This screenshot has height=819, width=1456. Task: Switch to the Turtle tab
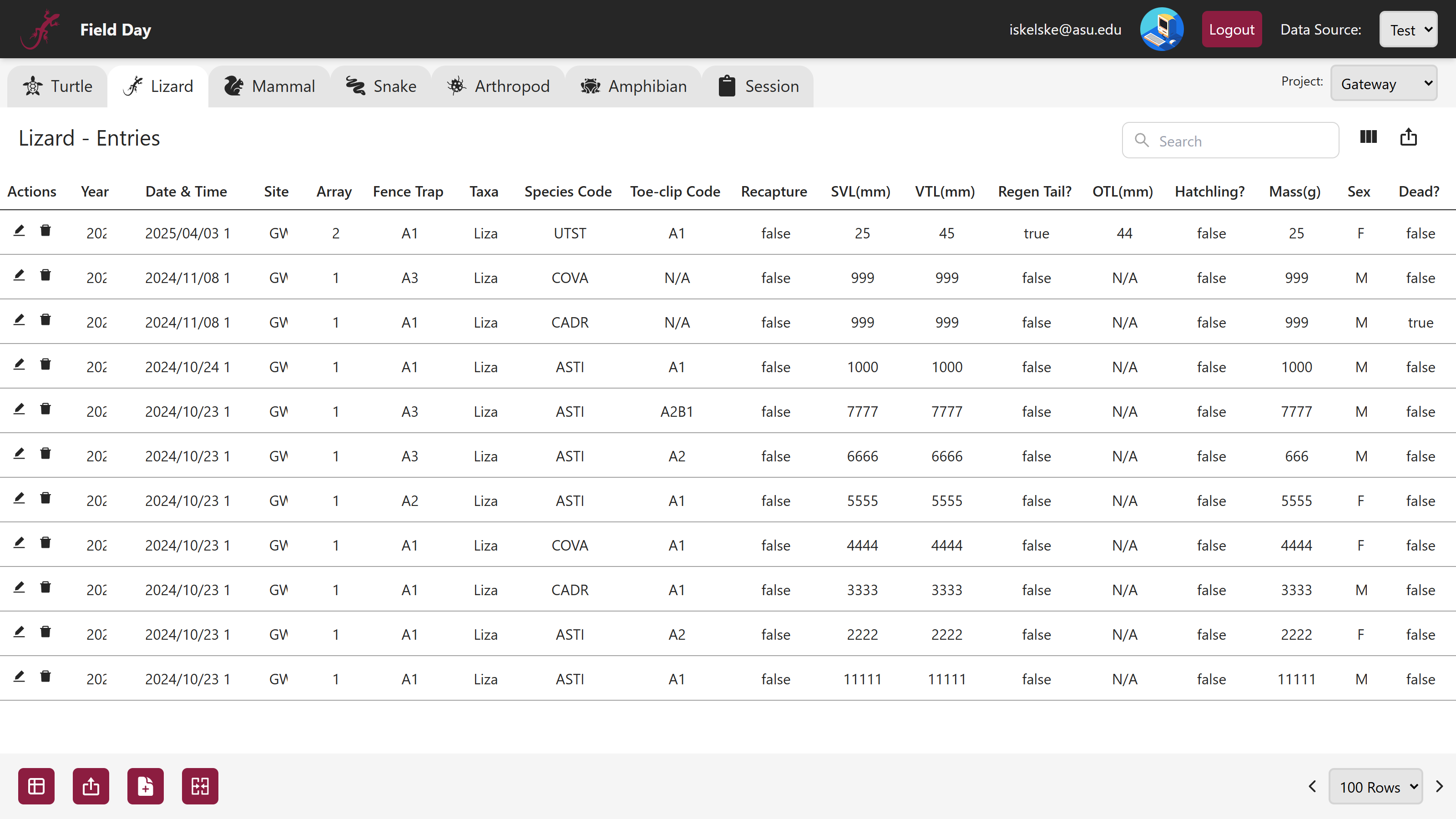(58, 86)
